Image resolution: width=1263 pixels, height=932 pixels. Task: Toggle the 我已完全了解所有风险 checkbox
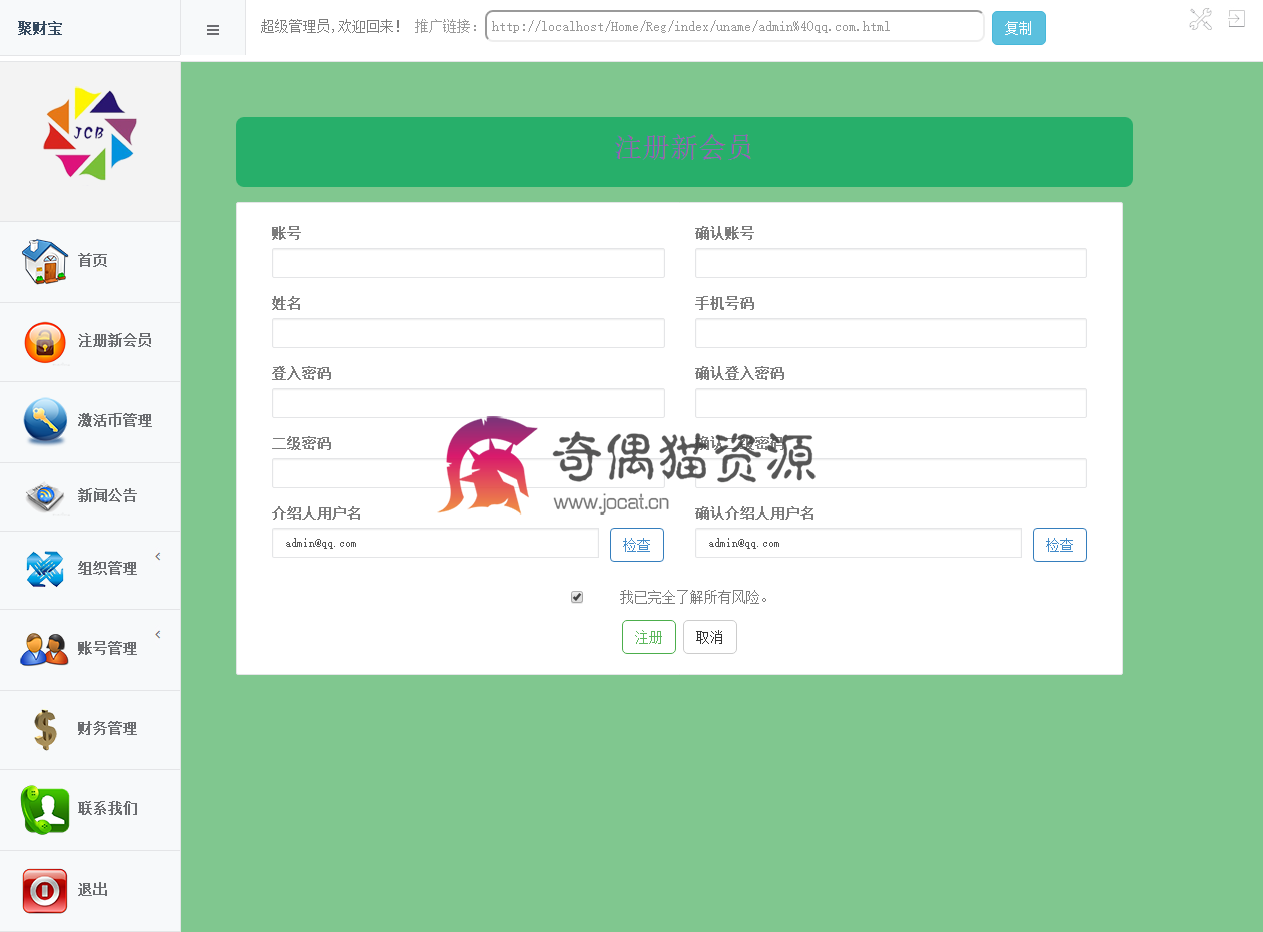tap(577, 597)
